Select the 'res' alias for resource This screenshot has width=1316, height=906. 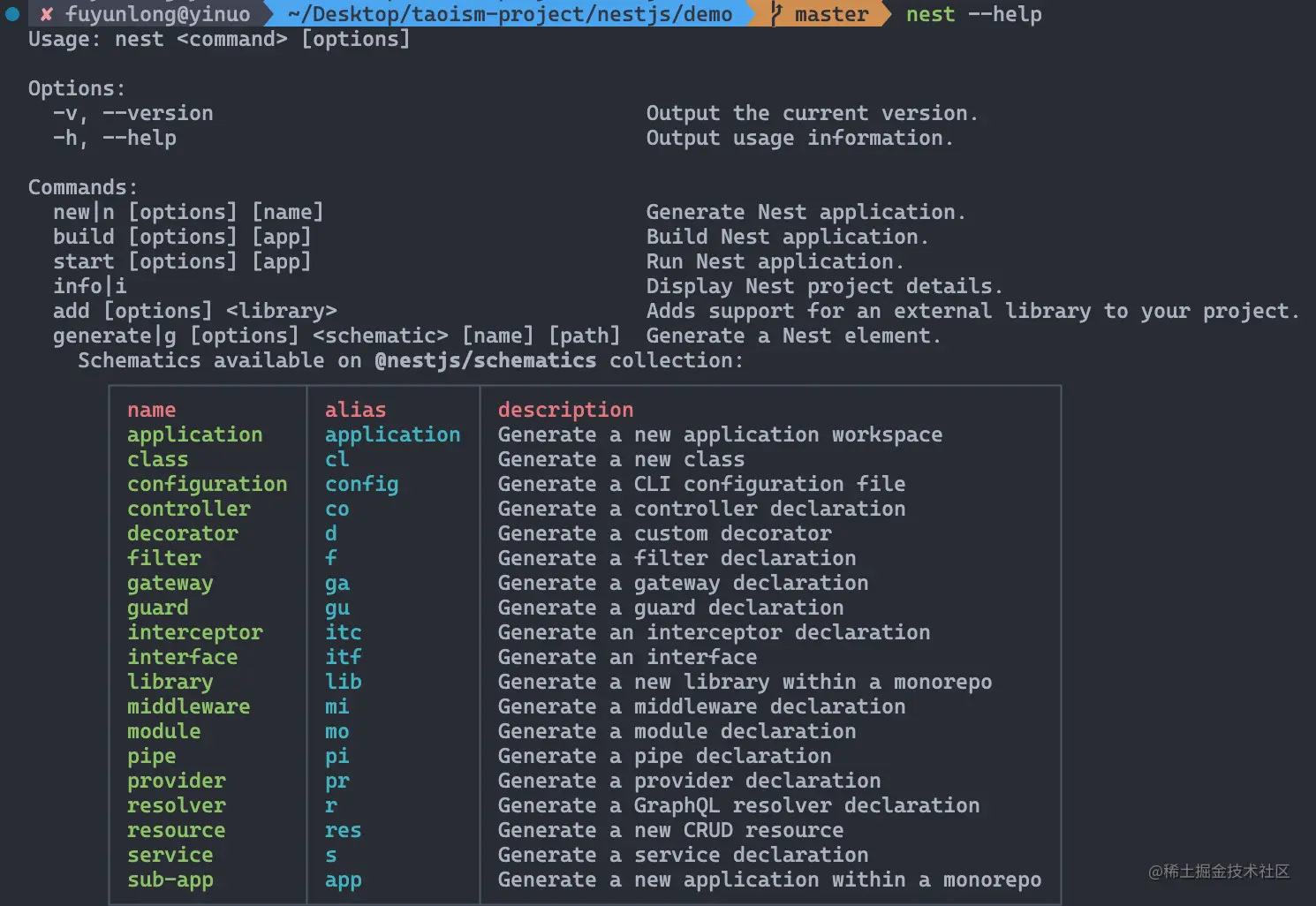tap(343, 830)
